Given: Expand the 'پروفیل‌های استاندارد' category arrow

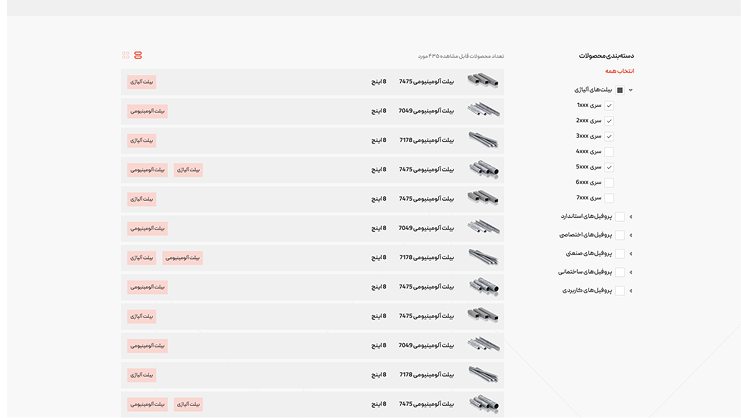Looking at the screenshot, I should click(631, 216).
